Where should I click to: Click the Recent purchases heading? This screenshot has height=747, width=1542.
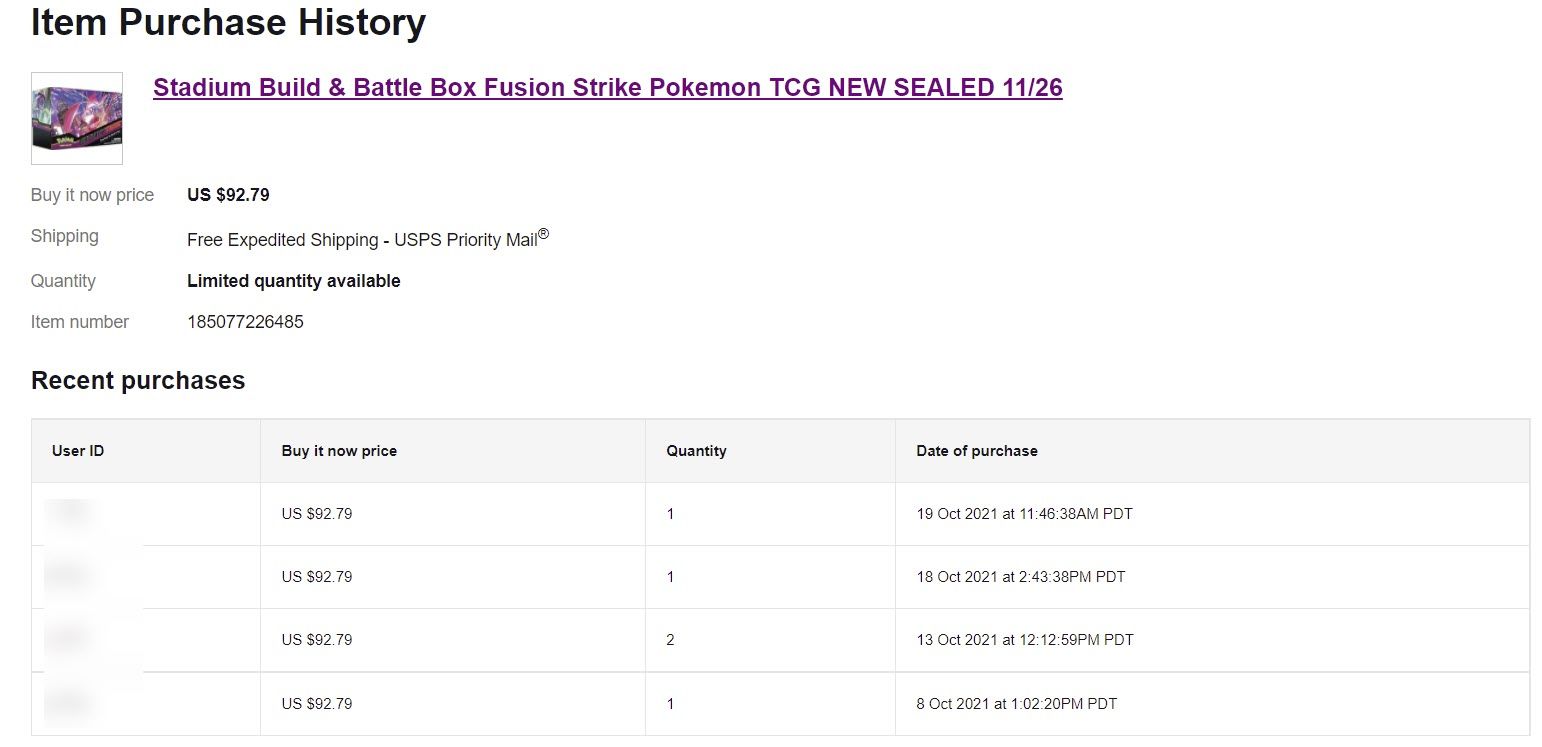coord(138,381)
